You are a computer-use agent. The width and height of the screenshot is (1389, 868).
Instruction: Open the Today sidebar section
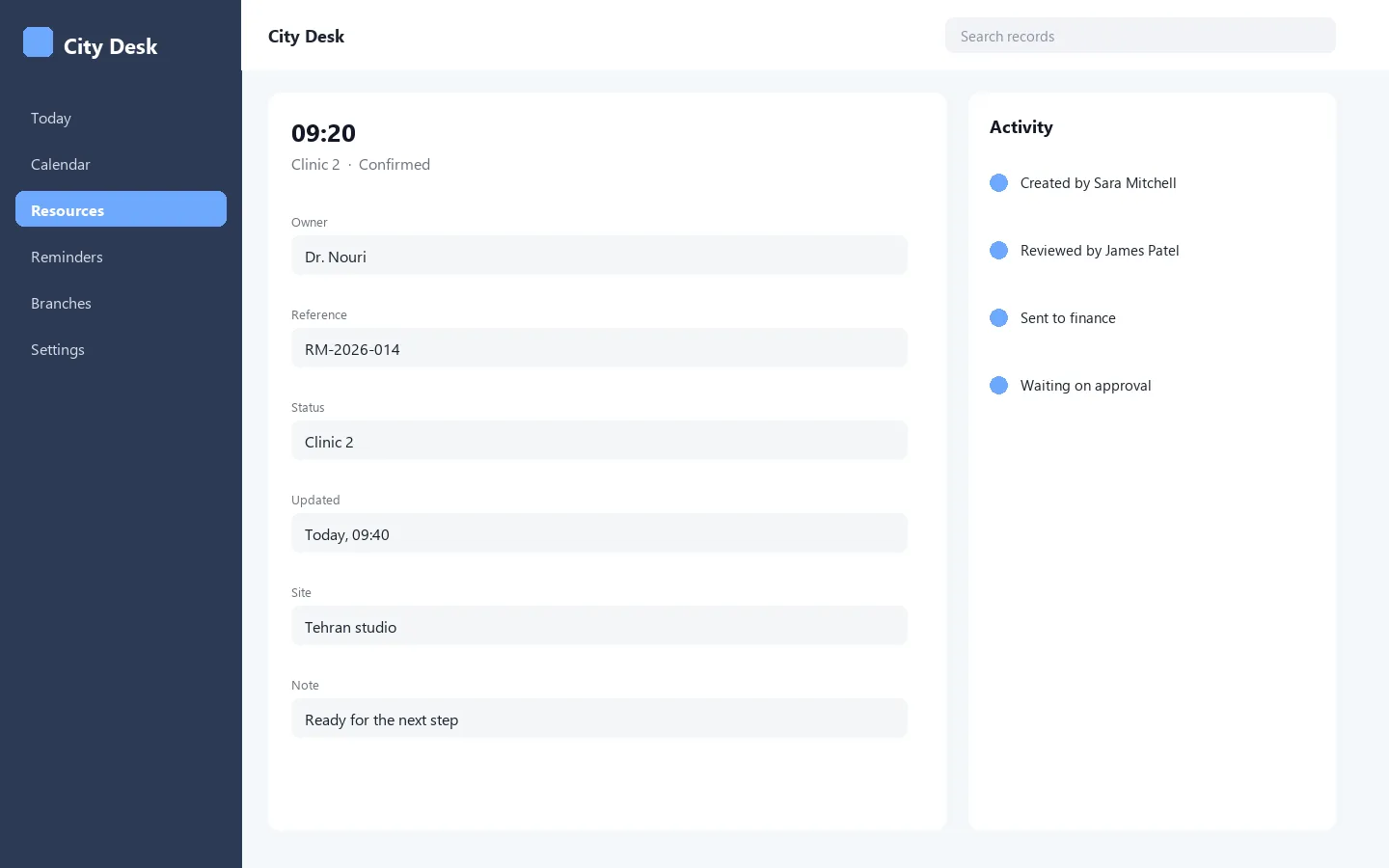pos(121,118)
